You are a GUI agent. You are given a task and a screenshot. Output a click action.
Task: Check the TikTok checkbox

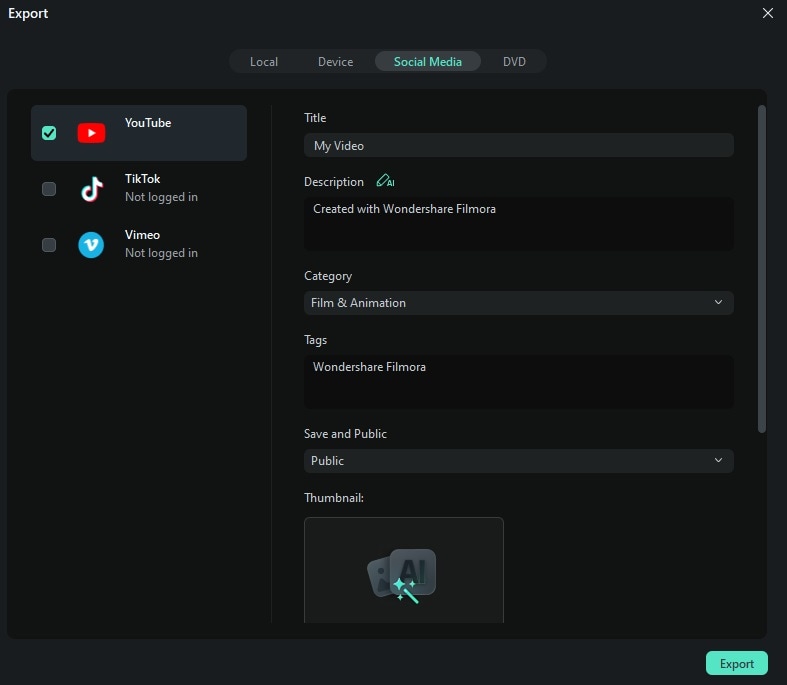(49, 189)
